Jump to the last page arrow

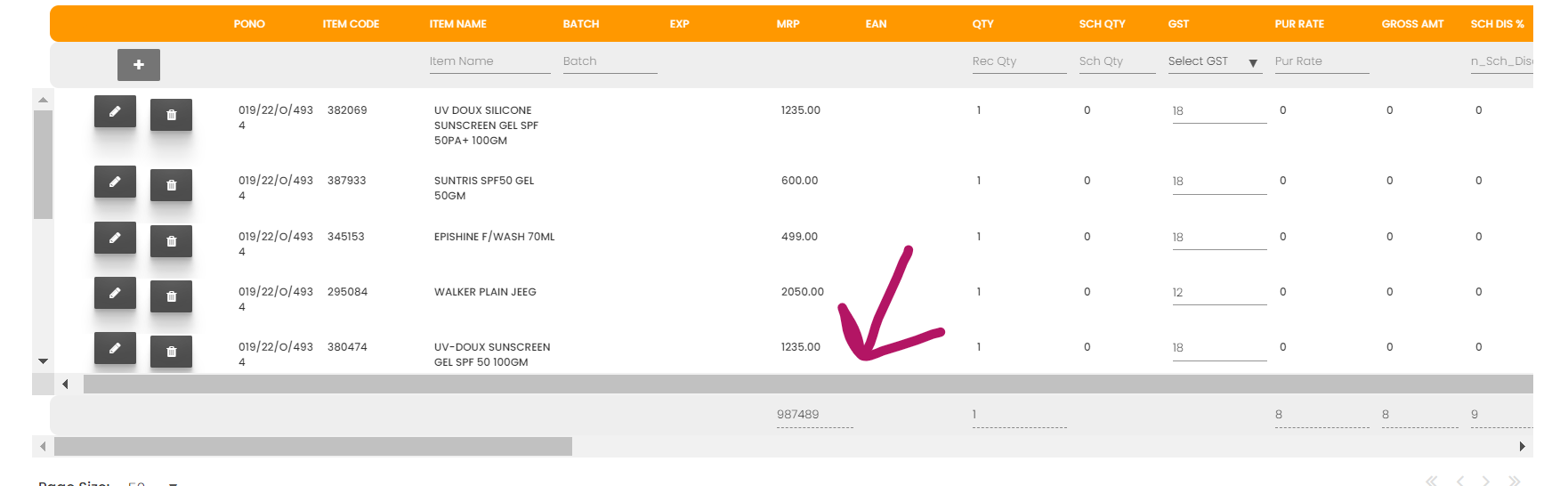click(x=1515, y=481)
